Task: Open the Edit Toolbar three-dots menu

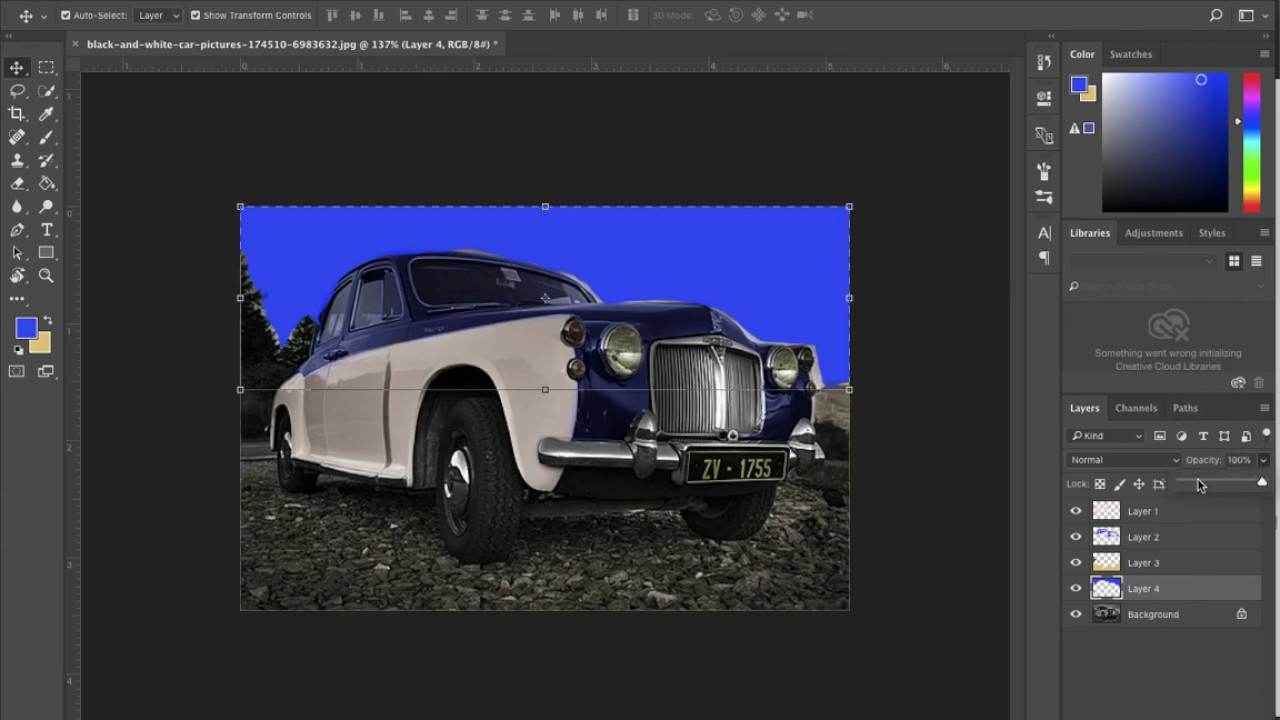Action: click(x=17, y=298)
